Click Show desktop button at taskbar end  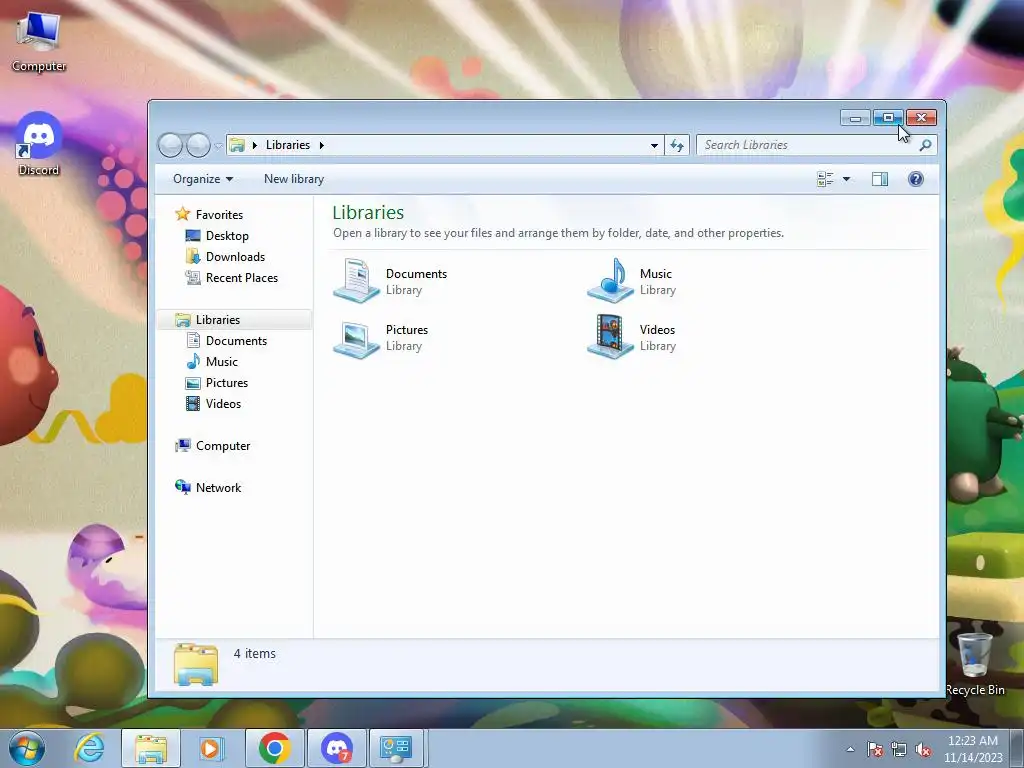(1016, 748)
